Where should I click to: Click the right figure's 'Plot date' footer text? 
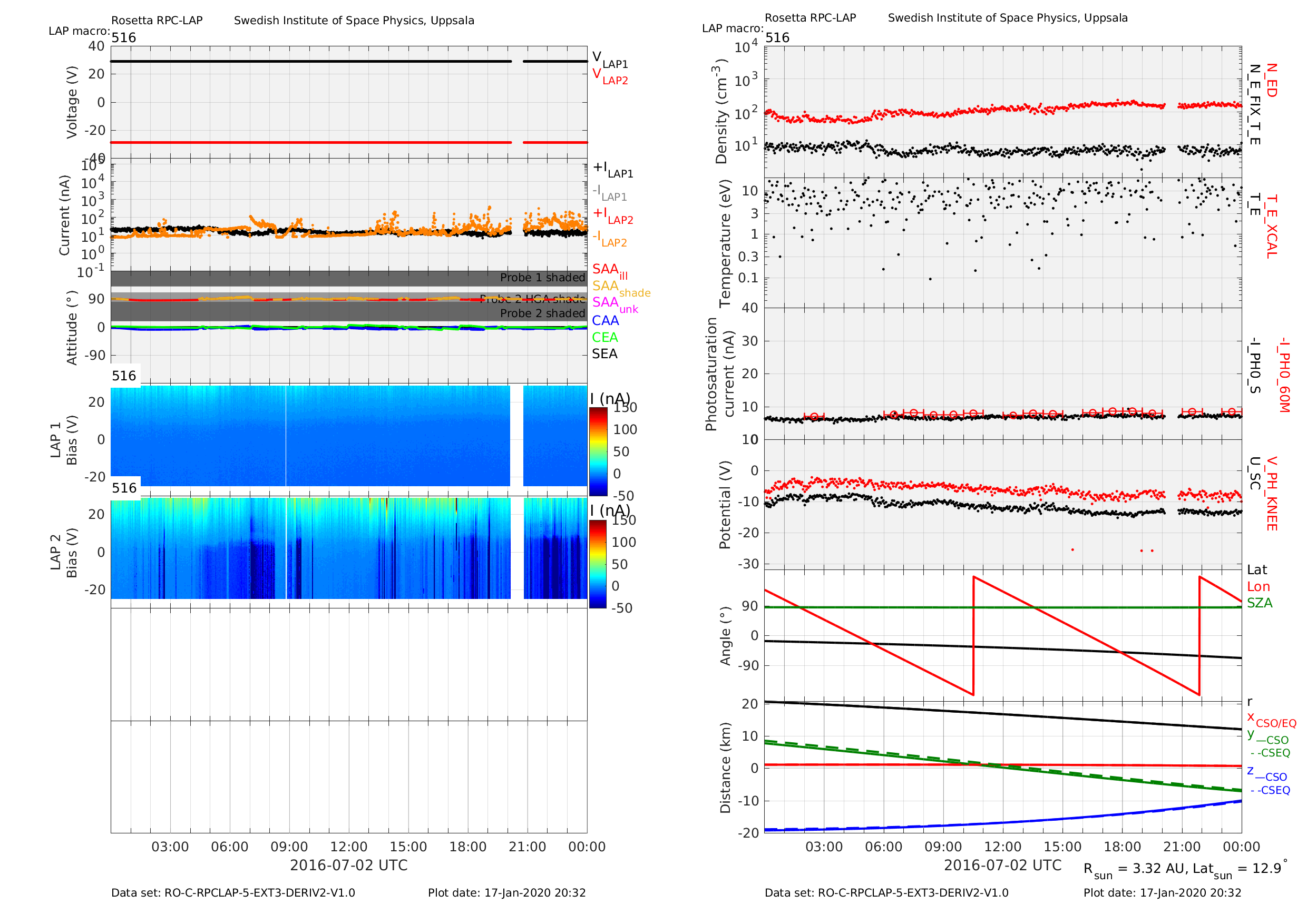1162,893
